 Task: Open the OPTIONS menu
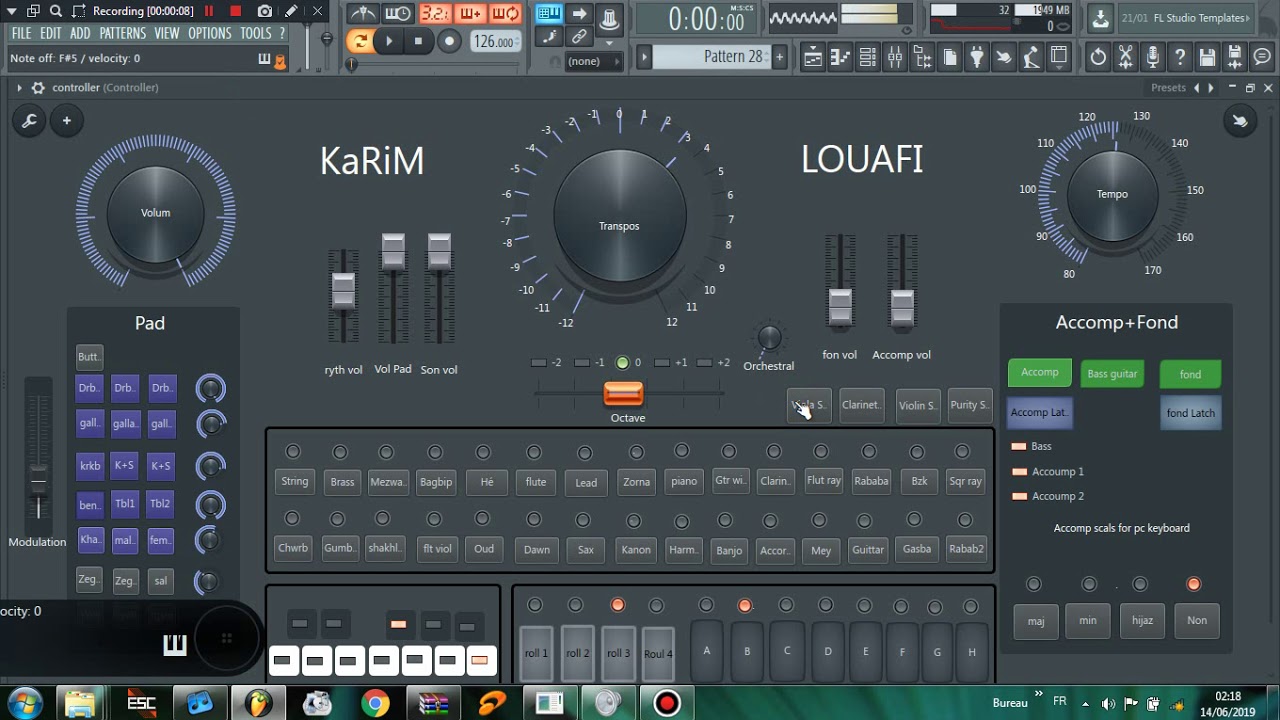pyautogui.click(x=210, y=33)
